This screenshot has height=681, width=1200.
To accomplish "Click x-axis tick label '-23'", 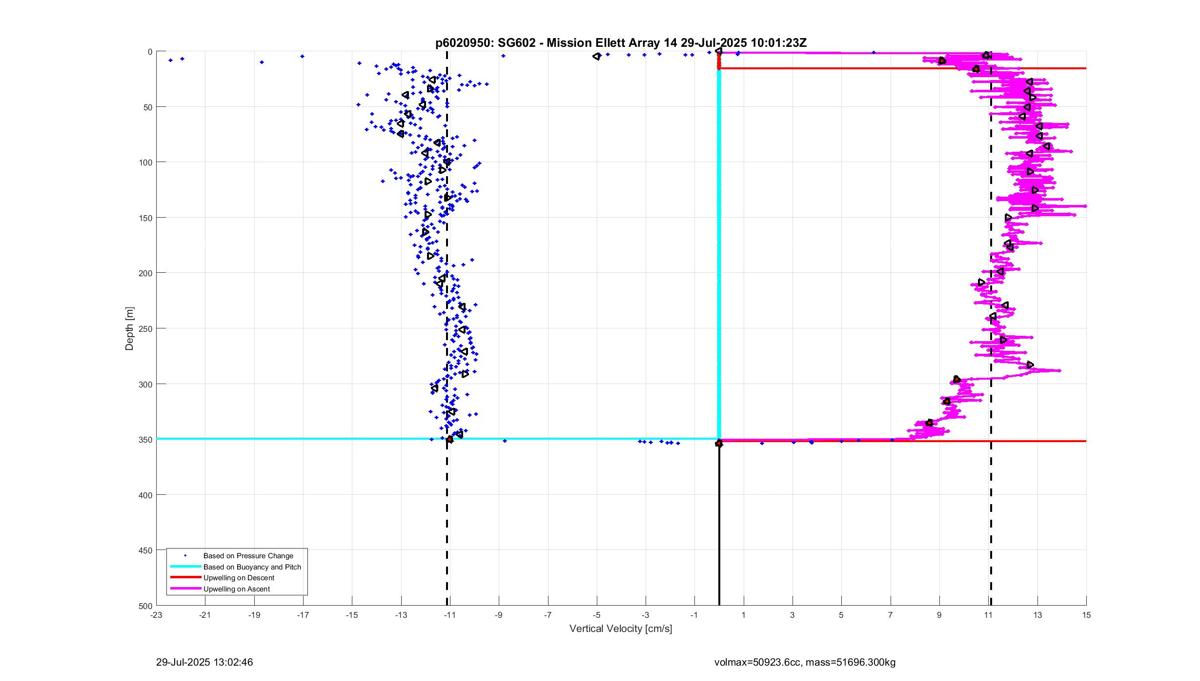I will pyautogui.click(x=156, y=615).
